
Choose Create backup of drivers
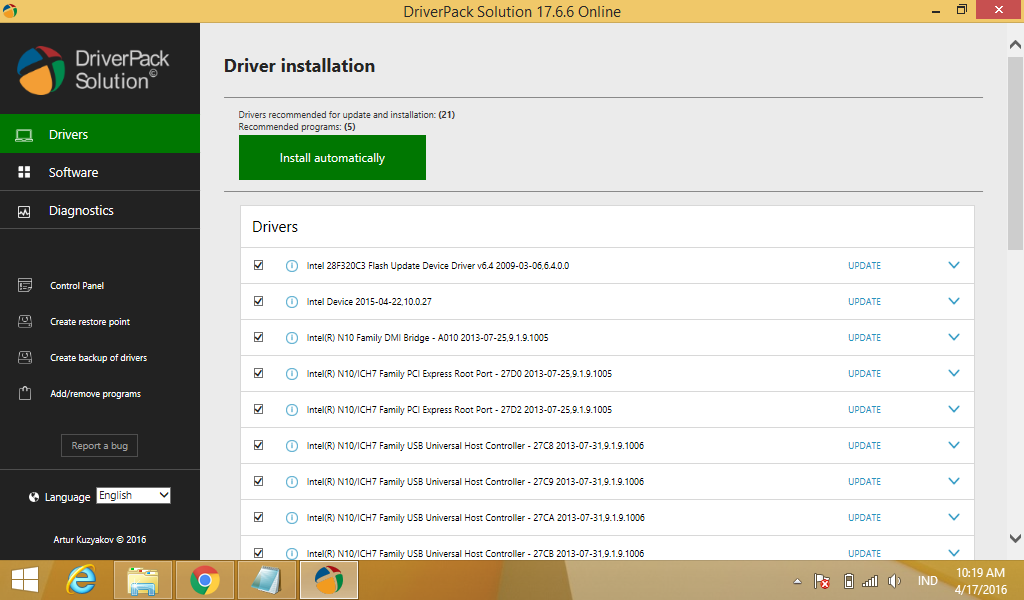pos(99,357)
